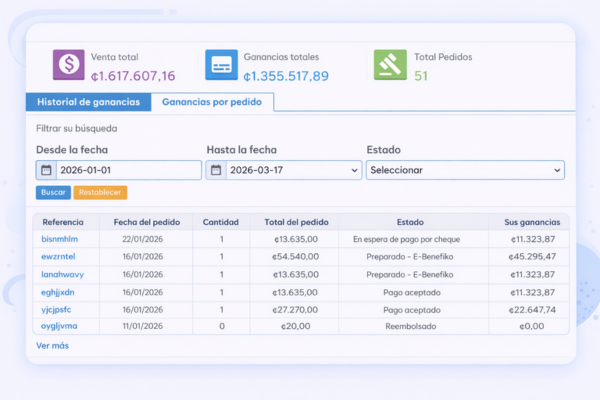Screen dimensions: 600x400
Task: Click the Referencia column header
Action: point(63,222)
